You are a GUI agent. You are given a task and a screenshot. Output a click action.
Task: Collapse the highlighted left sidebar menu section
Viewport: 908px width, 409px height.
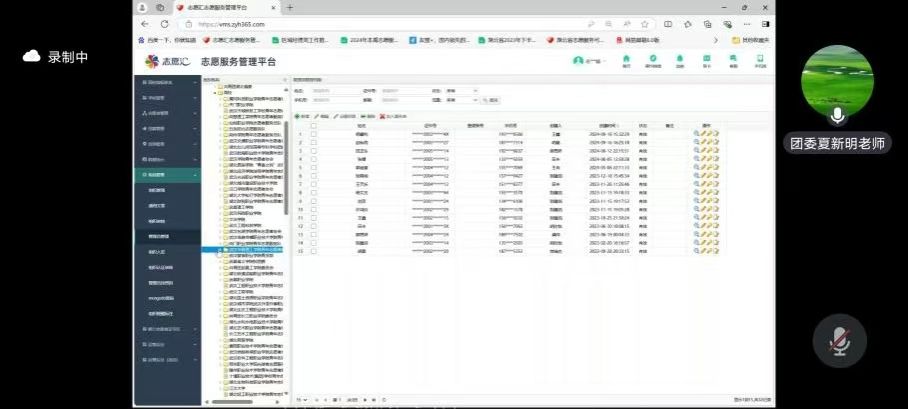coord(166,175)
